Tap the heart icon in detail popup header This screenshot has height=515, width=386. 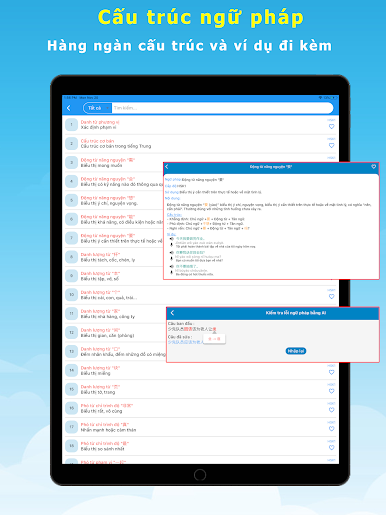374,167
